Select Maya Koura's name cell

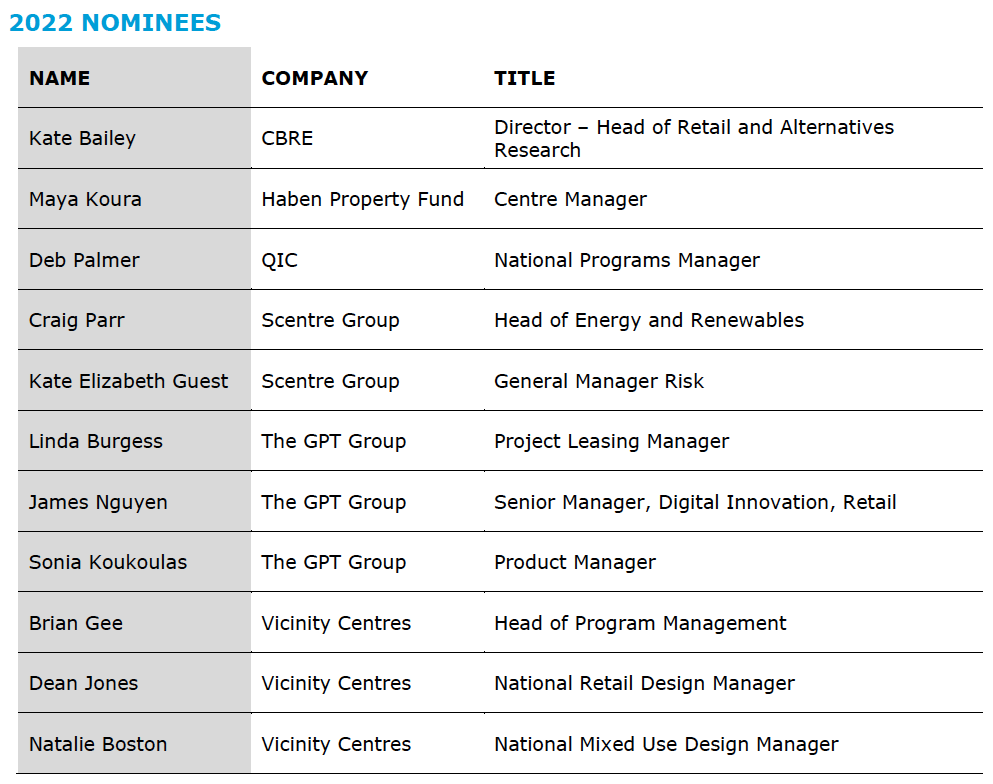pyautogui.click(x=85, y=200)
